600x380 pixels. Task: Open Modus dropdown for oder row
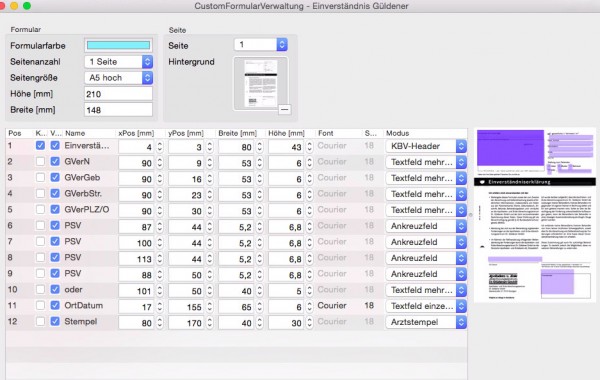click(426, 290)
